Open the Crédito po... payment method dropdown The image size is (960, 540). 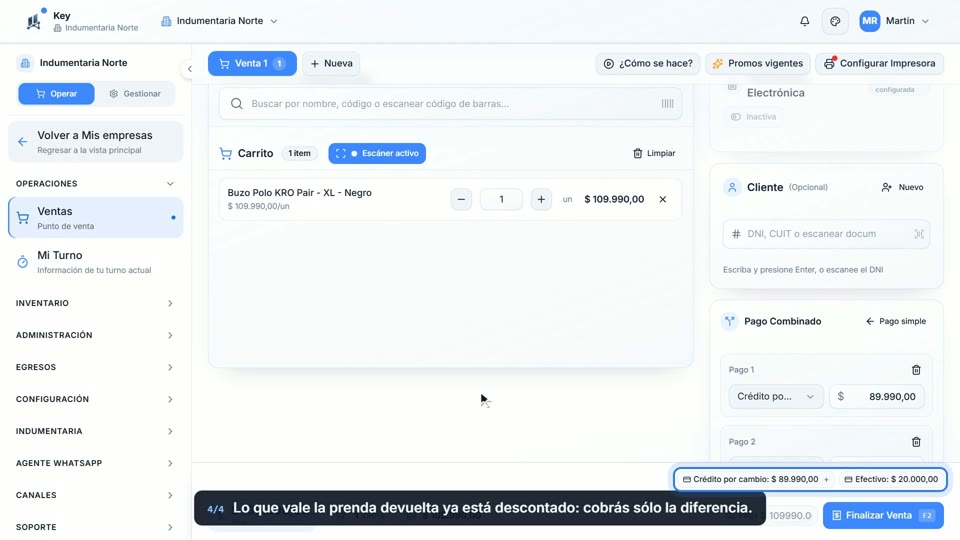coord(776,397)
